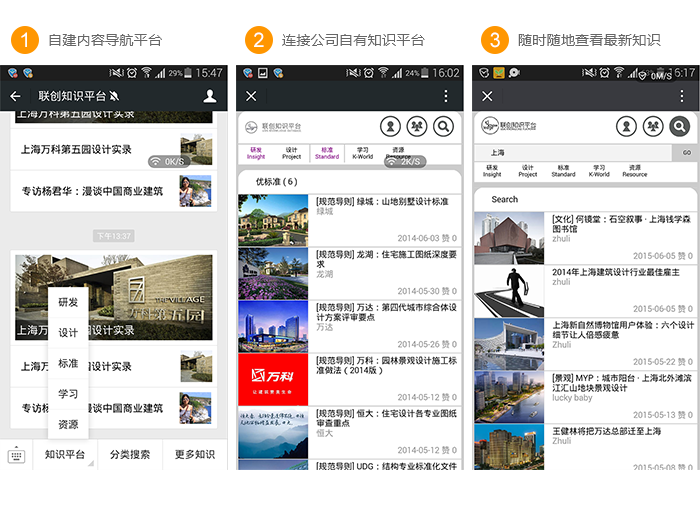
Task: Switch to 研发 Insight tab in third phone
Action: pos(492,171)
